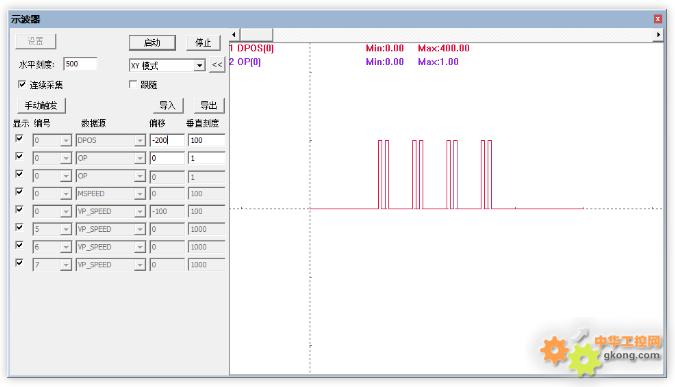Click the 停止 stop button
Viewport: 675px width, 387px height.
pos(203,43)
